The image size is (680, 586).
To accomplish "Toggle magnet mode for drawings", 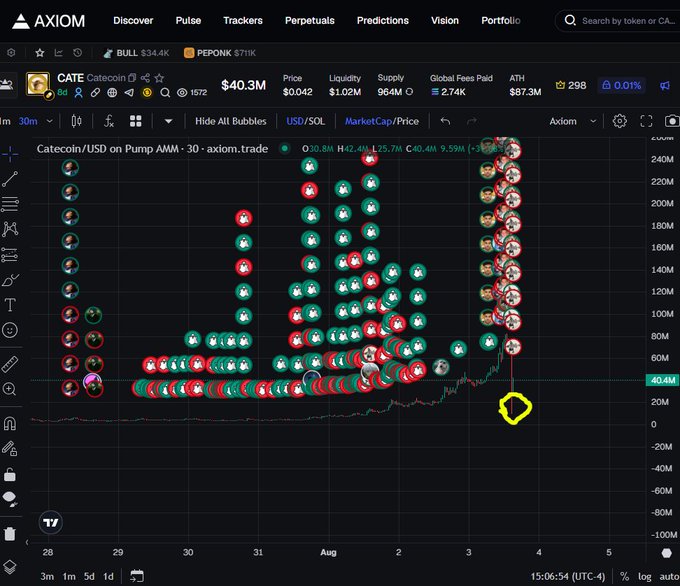I will (10, 423).
